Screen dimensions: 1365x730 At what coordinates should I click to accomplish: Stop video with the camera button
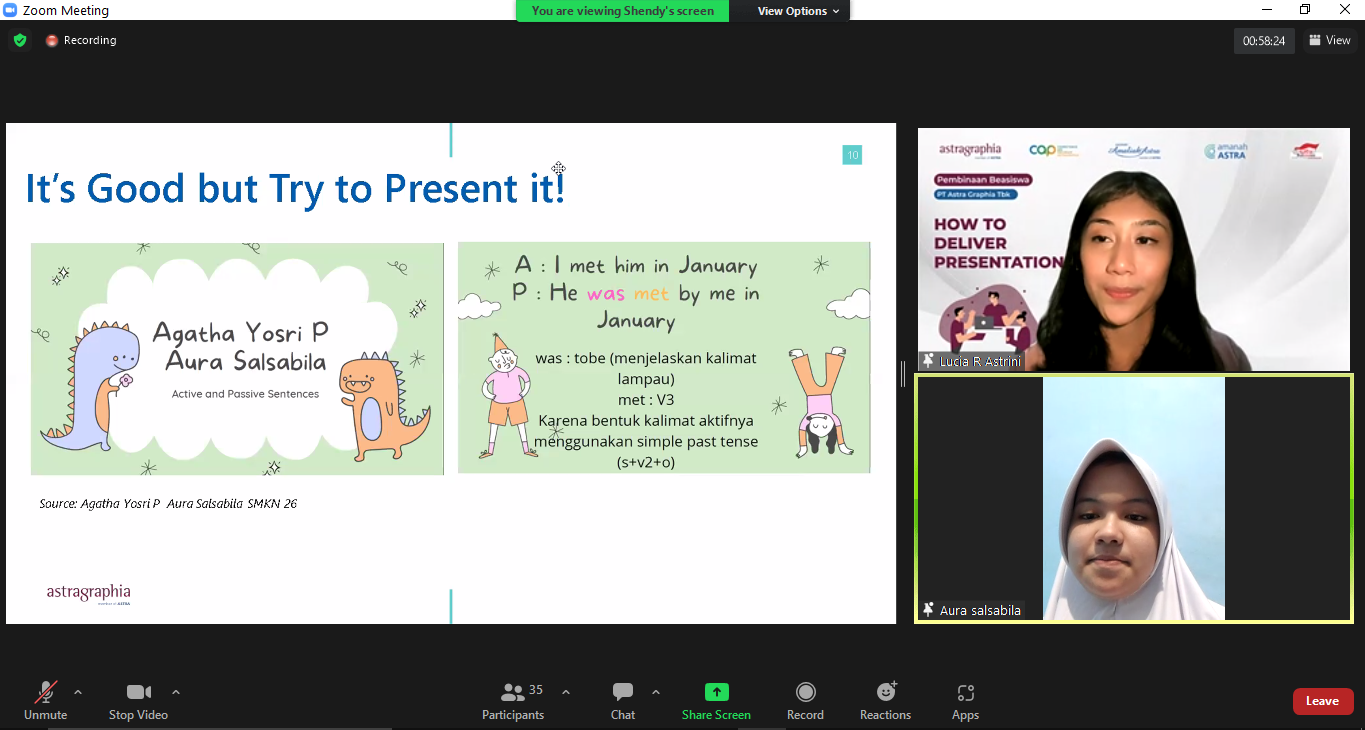(x=138, y=700)
